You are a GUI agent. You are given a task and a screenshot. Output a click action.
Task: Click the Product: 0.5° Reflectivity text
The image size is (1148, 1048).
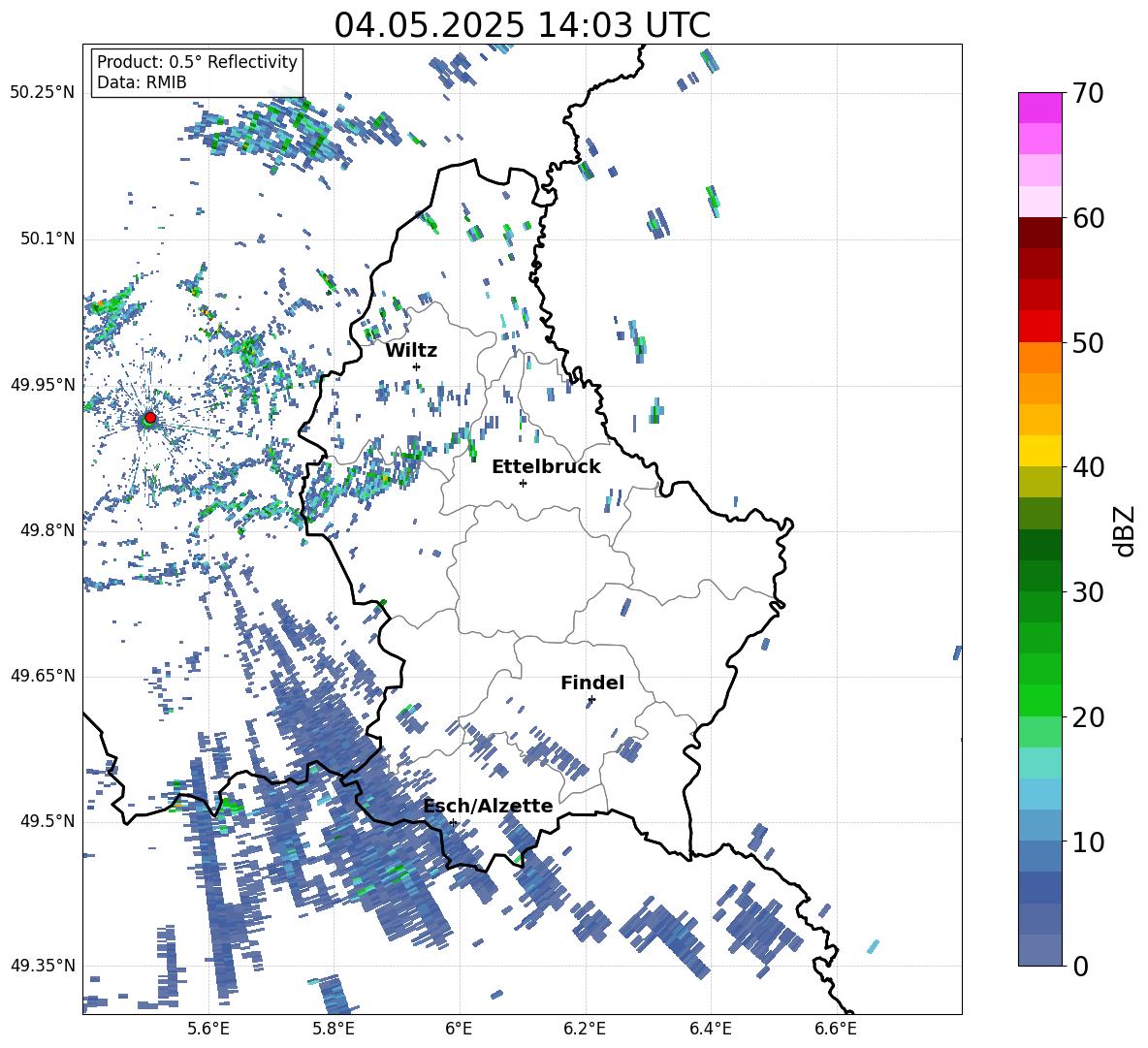click(x=197, y=62)
